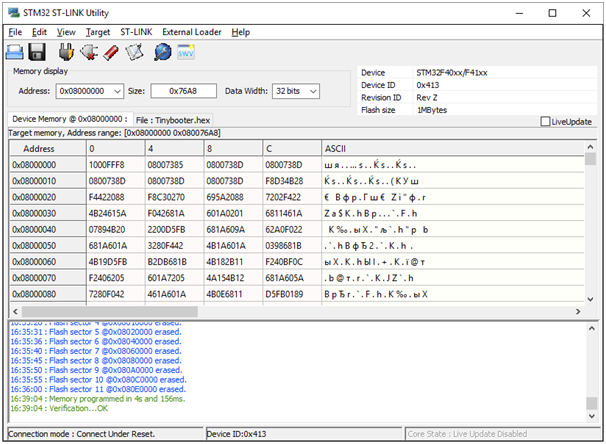
Task: Open the ST-LINK menu
Action: (136, 32)
